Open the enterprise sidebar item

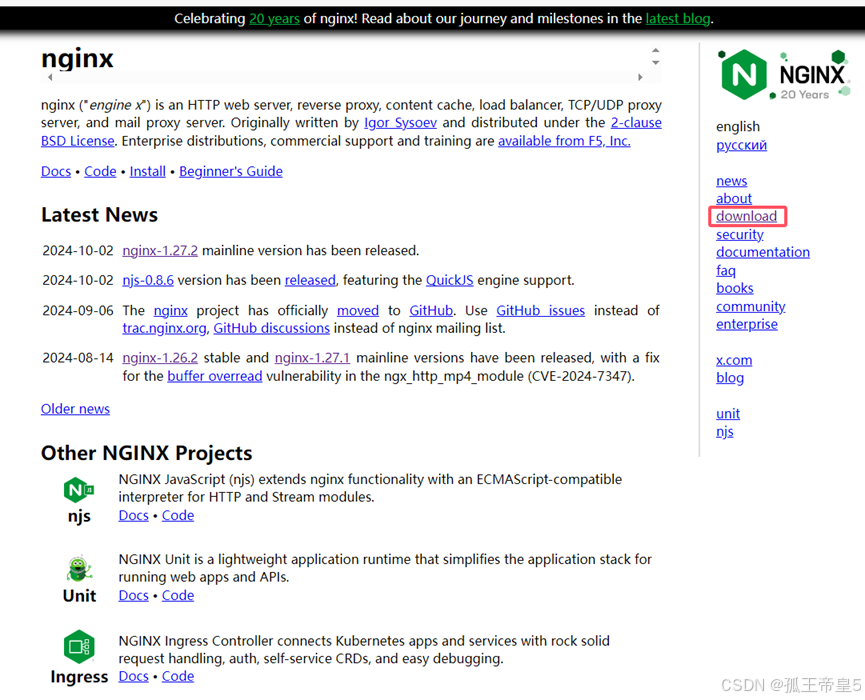click(747, 324)
